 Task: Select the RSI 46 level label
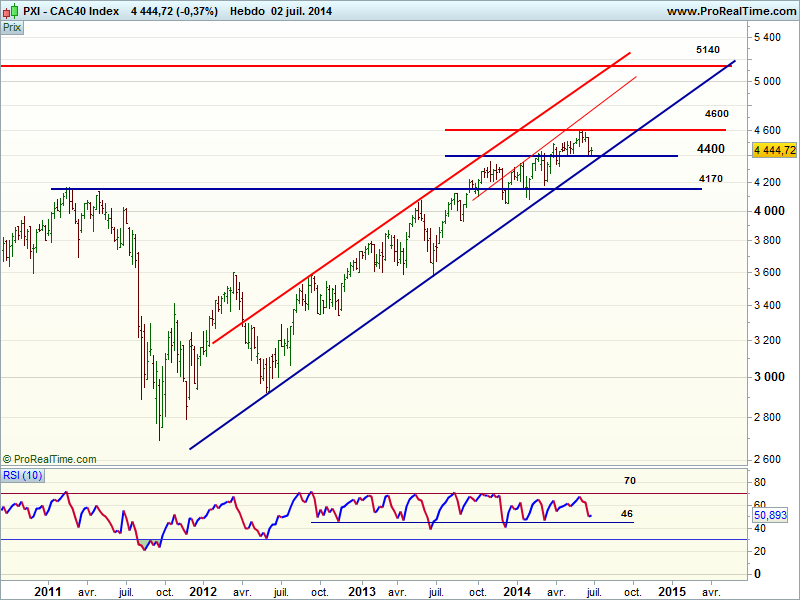point(627,514)
